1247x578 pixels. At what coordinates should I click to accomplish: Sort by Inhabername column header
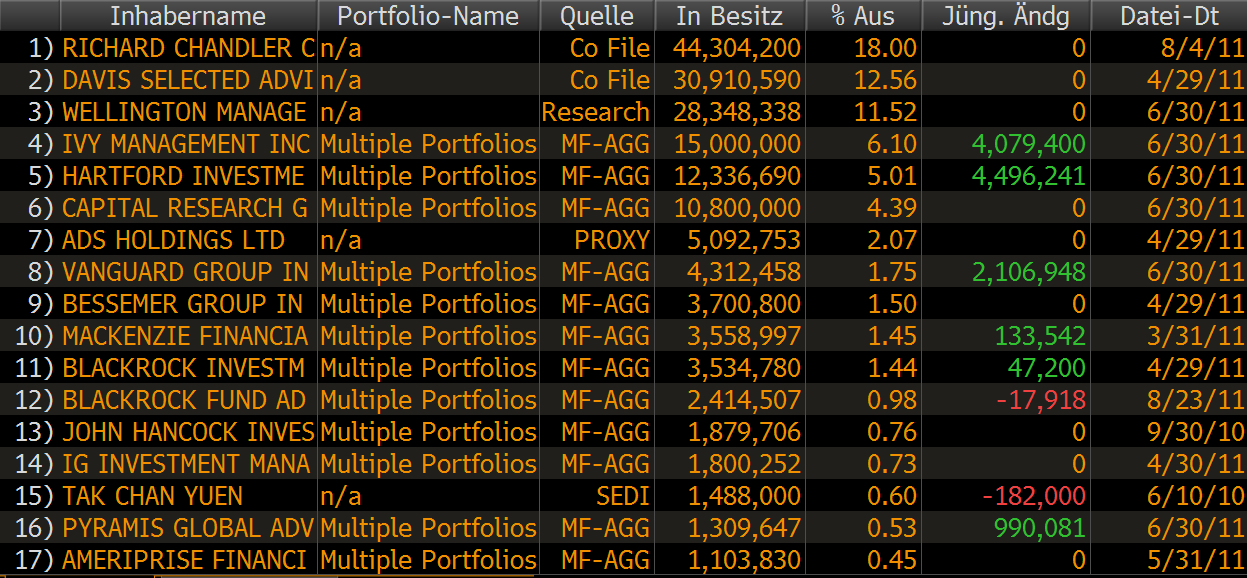click(x=188, y=16)
